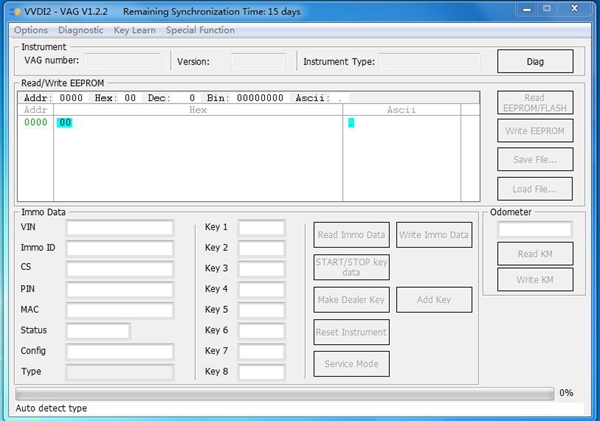Click the VVDI2 app icon in title bar
600x421 pixels.
[x=16, y=12]
